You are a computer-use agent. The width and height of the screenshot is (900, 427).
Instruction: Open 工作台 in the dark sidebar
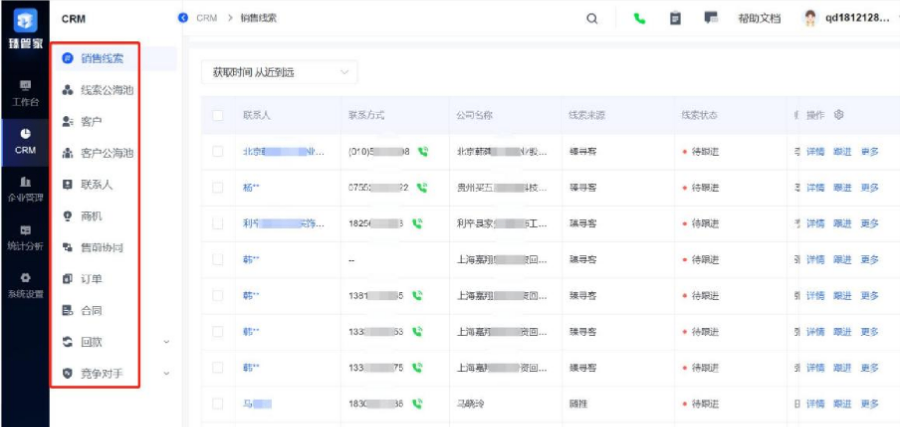click(x=25, y=93)
